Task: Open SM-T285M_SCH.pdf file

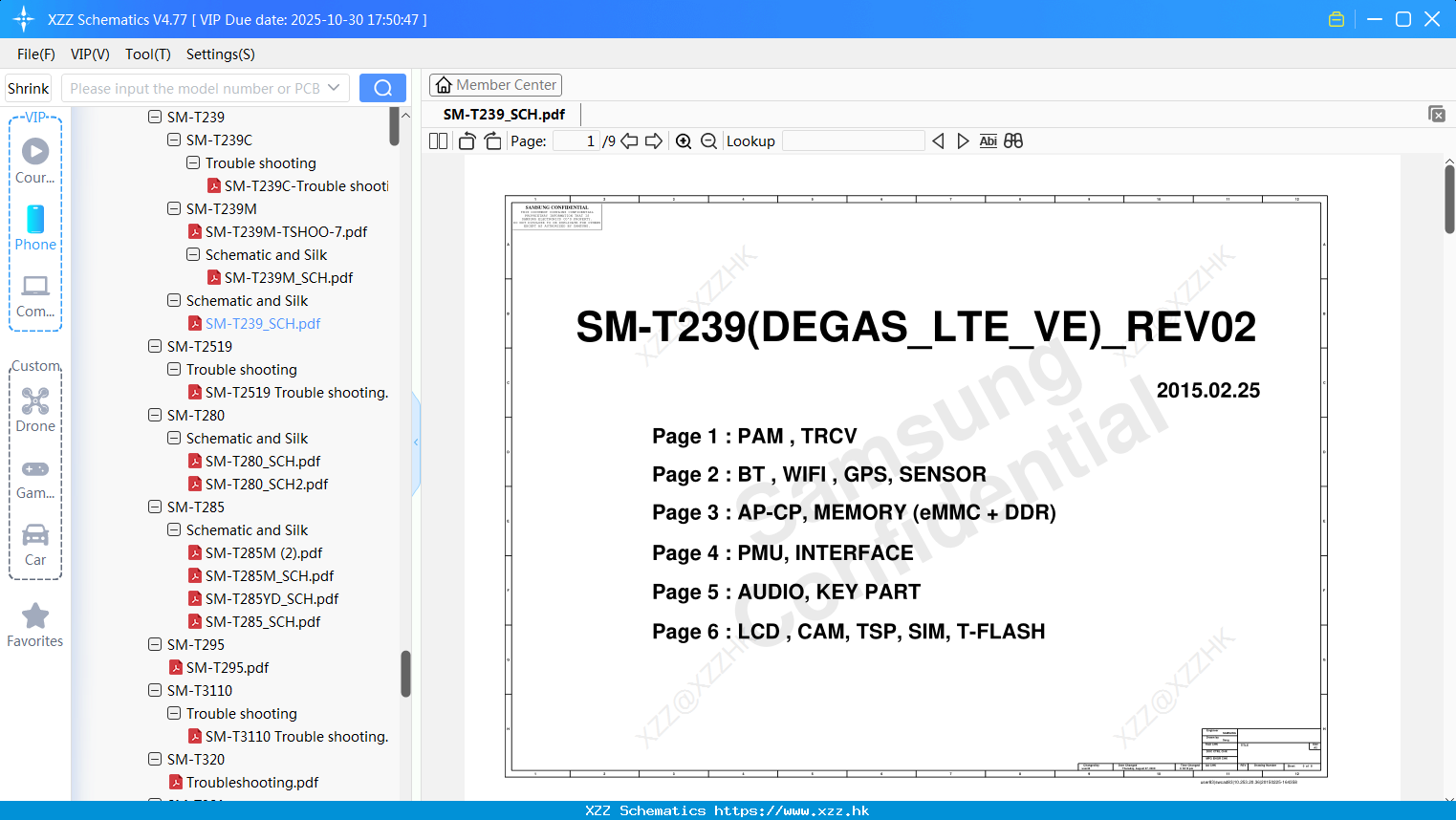Action: (270, 575)
